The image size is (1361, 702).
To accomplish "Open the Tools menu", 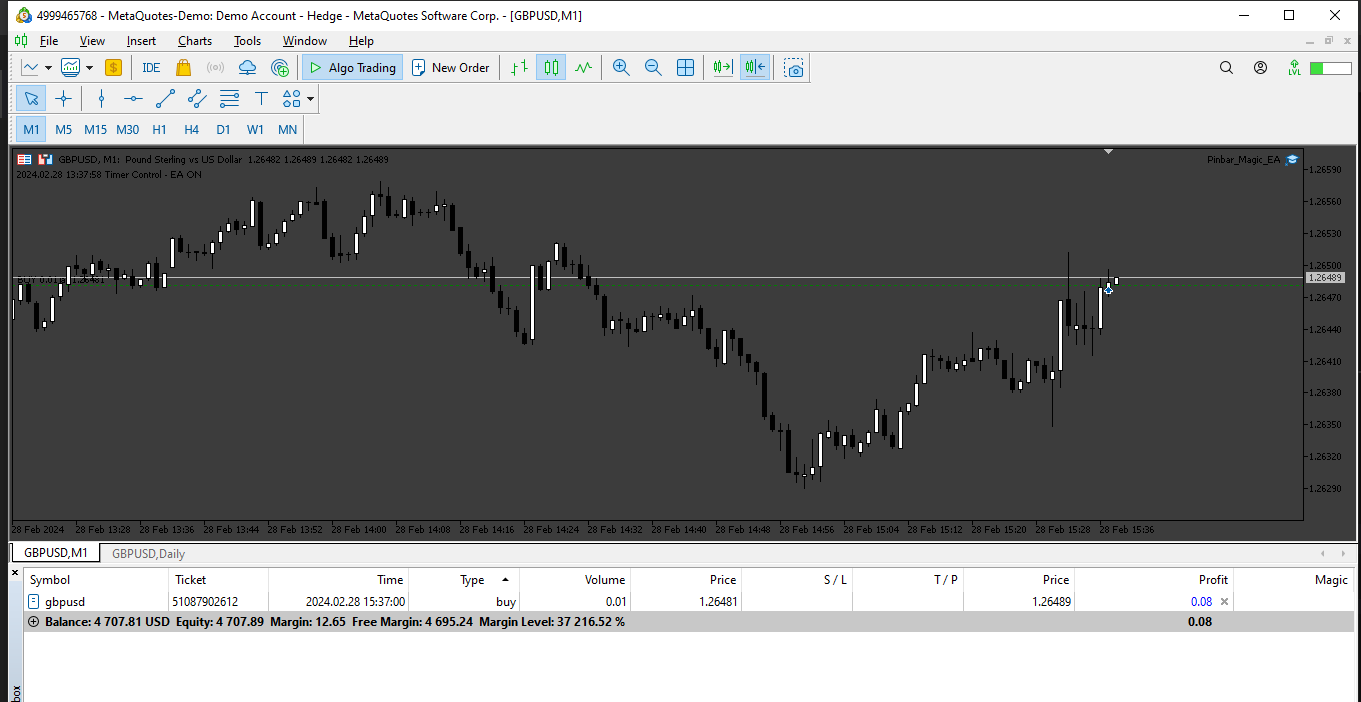I will (247, 41).
